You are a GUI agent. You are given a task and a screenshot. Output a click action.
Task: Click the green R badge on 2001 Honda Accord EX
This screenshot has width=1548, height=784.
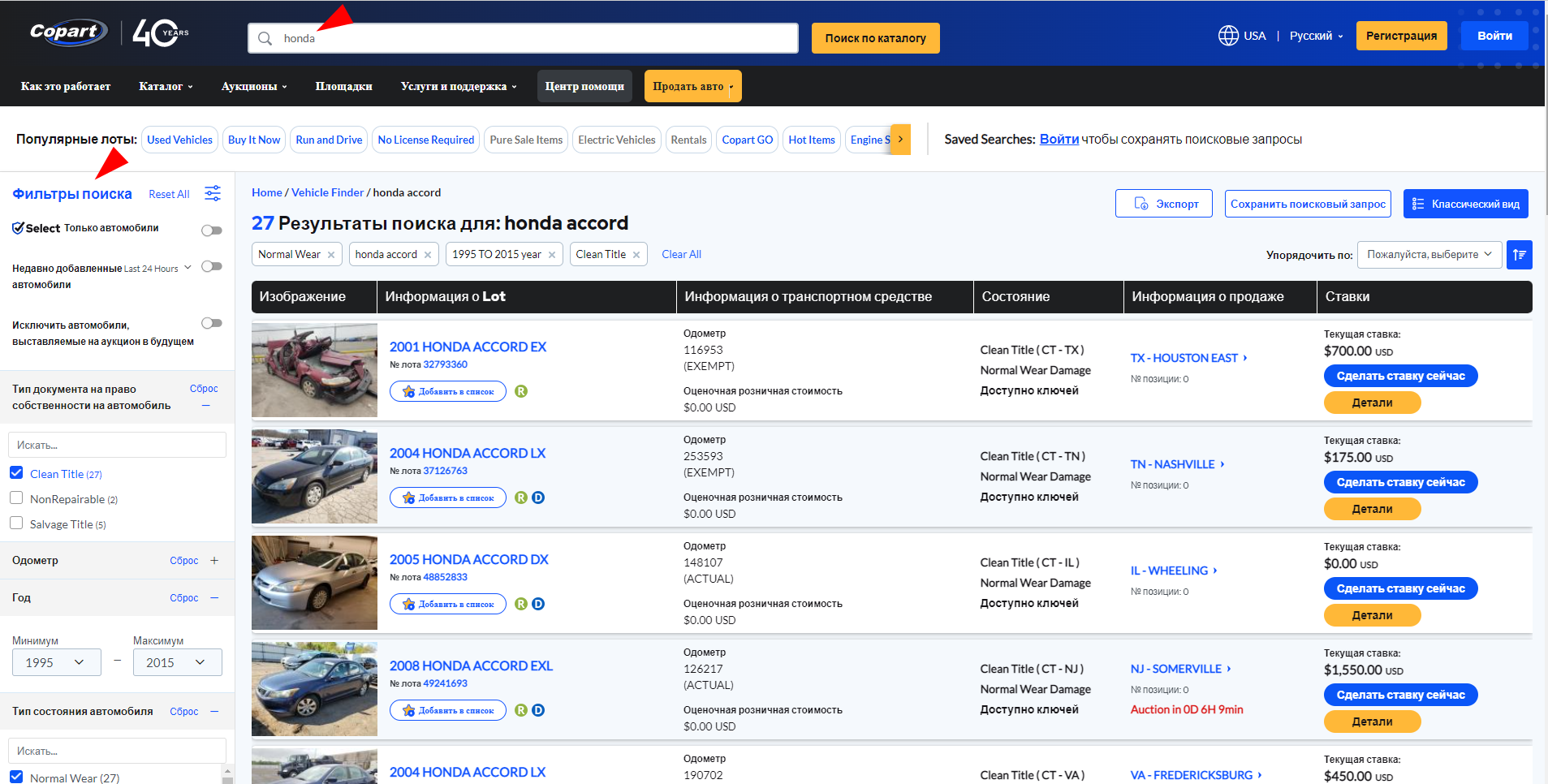[x=521, y=391]
